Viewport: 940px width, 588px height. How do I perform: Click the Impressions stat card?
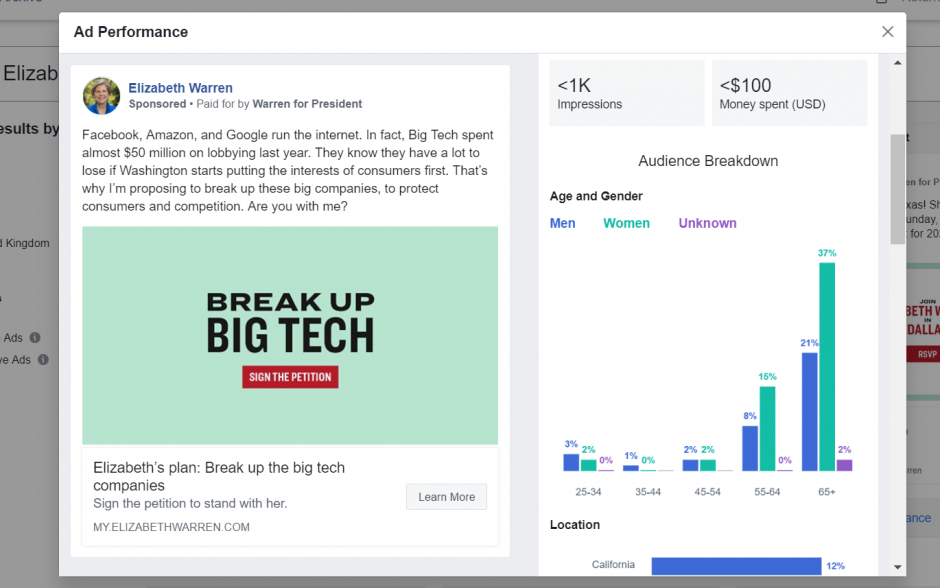[627, 93]
